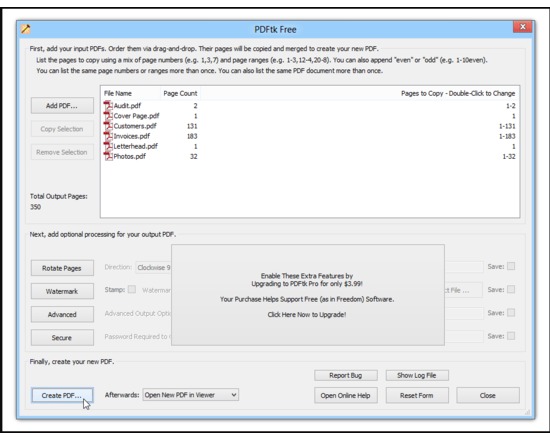Select the Cover Page.pdf file icon

click(x=108, y=116)
